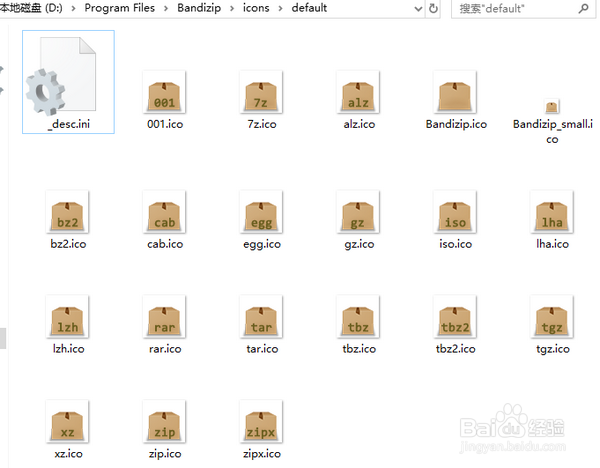Click the tbz2.ico file name
This screenshot has height=468, width=600.
455,349
